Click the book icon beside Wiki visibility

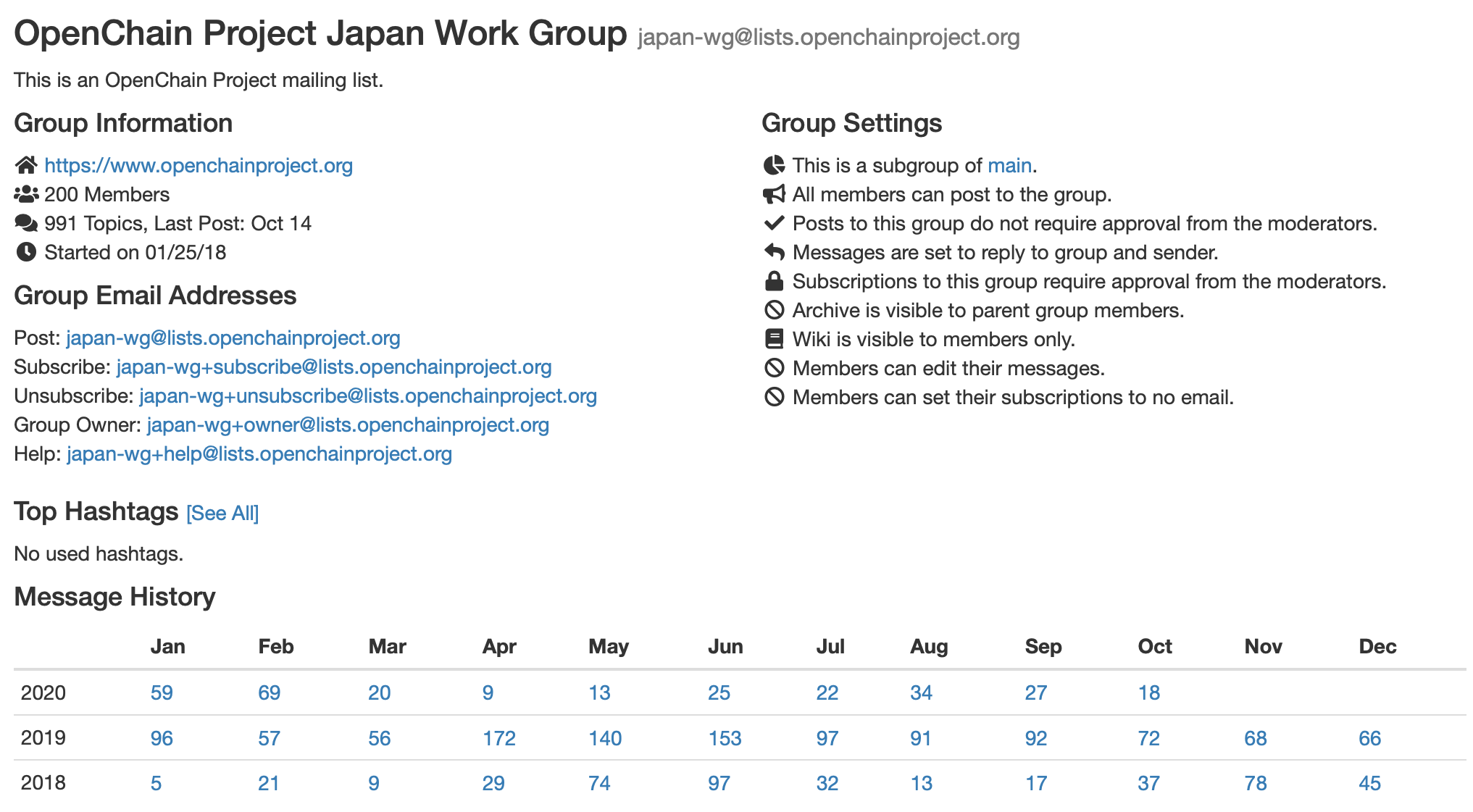pyautogui.click(x=775, y=339)
